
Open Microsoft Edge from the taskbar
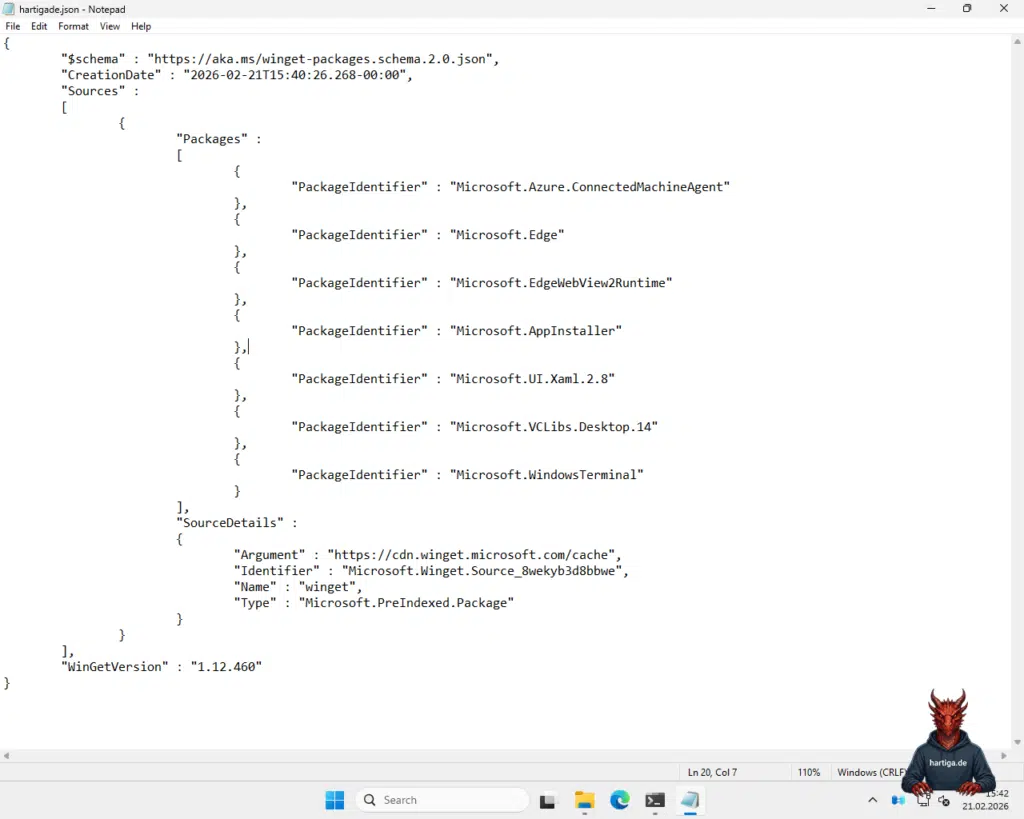click(619, 800)
